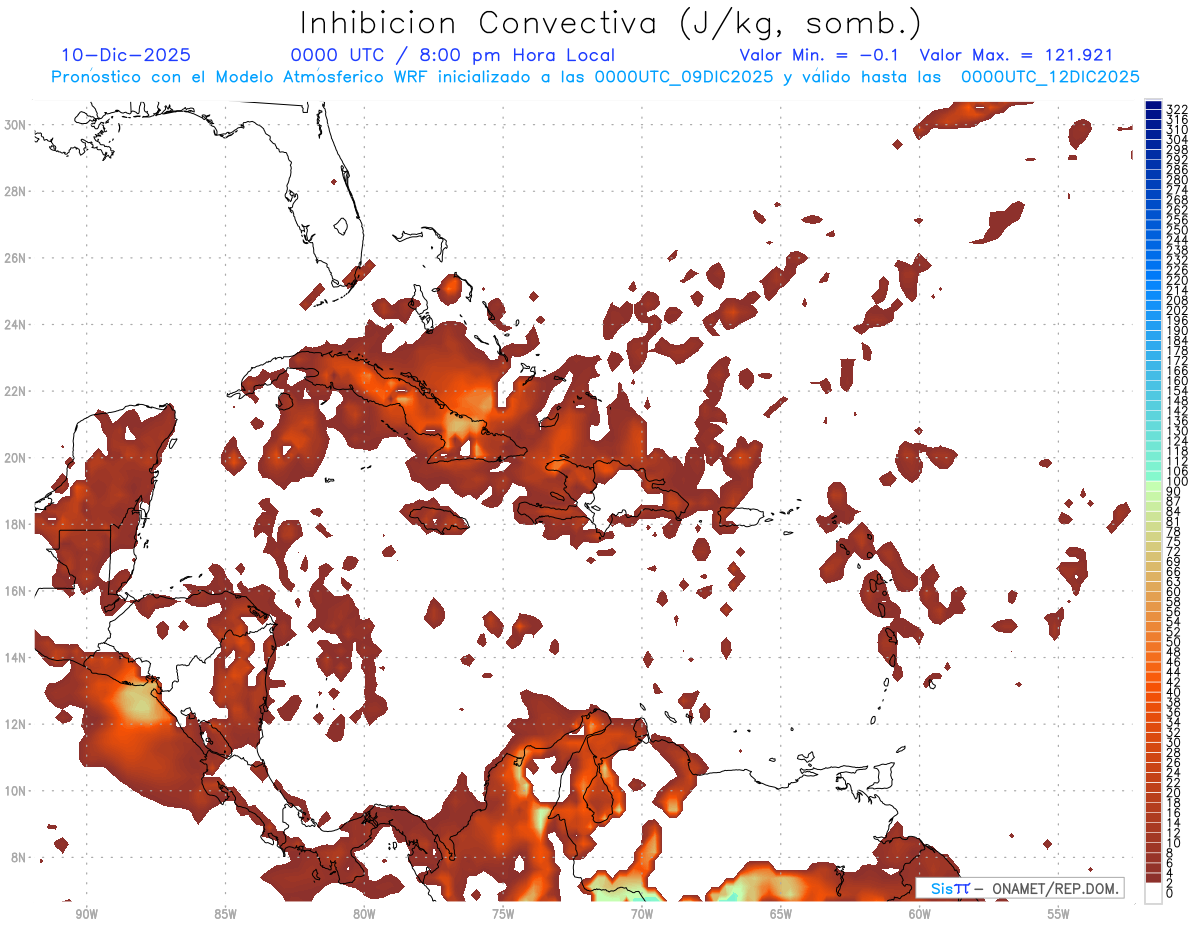Screen dimensions: 1200x927
Task: Click the "16N" latitude label
Action: 16,591
